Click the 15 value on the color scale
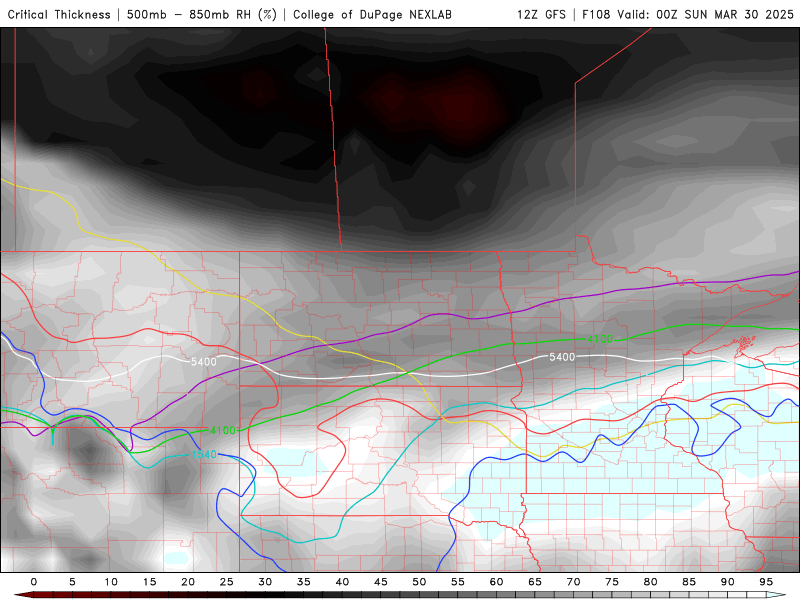Viewport: 800px width, 600px height. (x=149, y=582)
